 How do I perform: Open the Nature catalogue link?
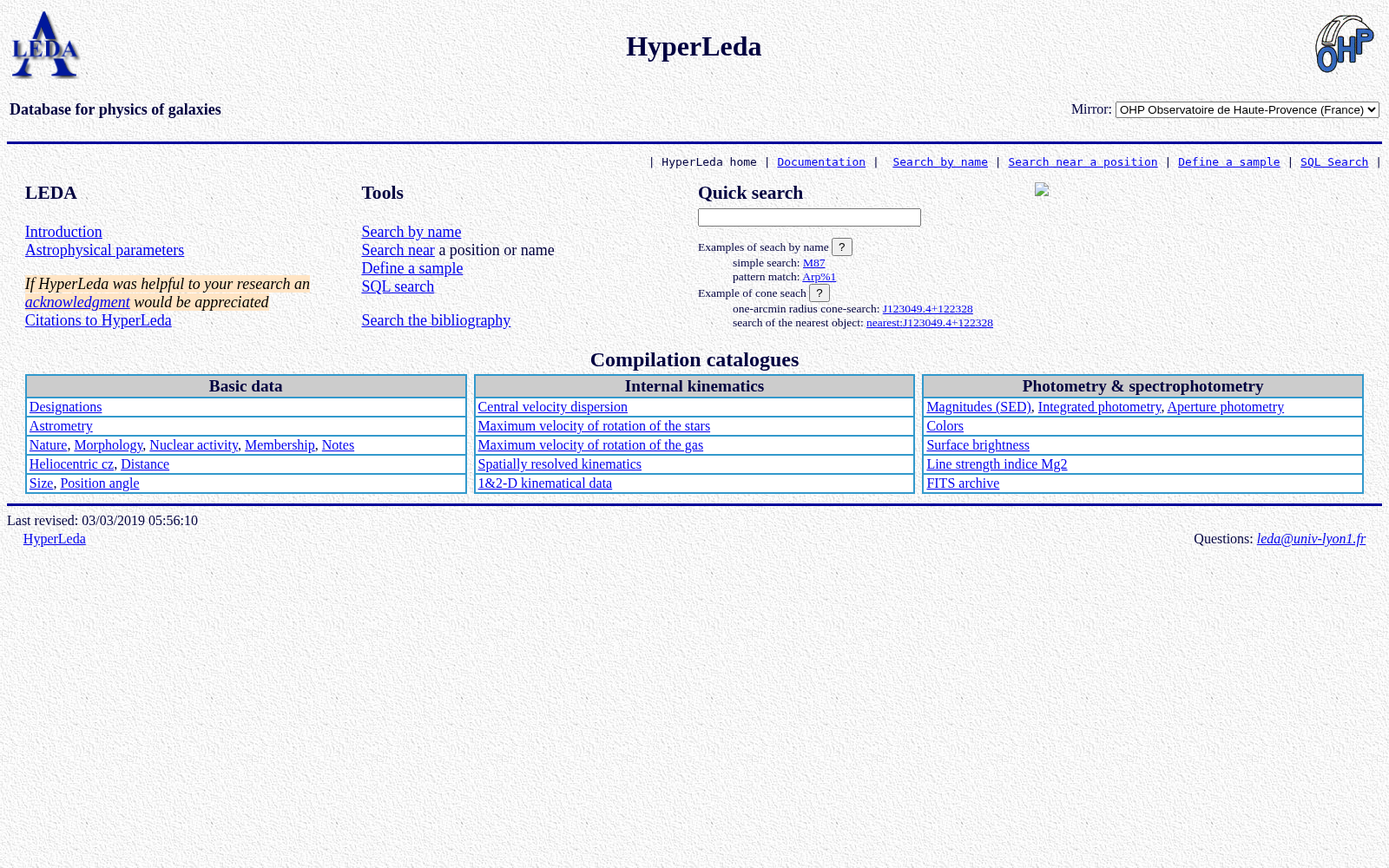click(x=48, y=445)
